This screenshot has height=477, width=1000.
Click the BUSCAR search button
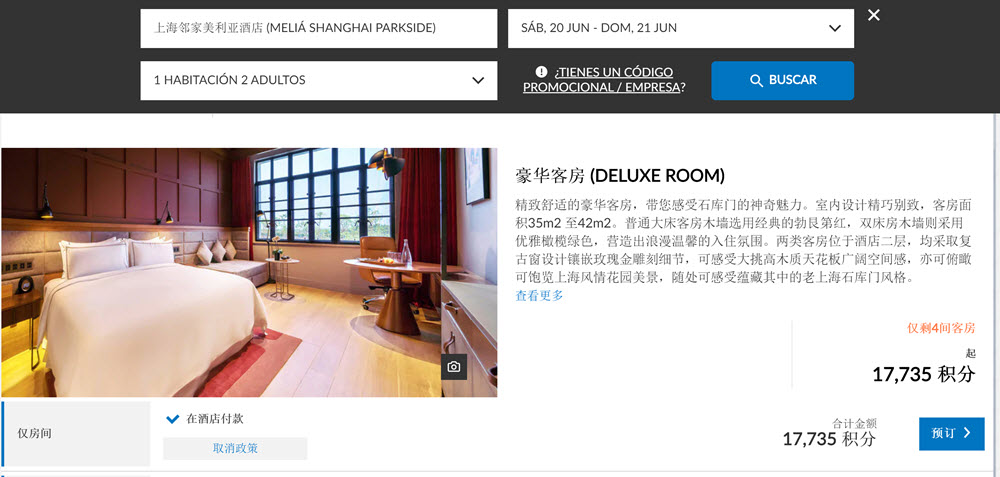click(783, 80)
